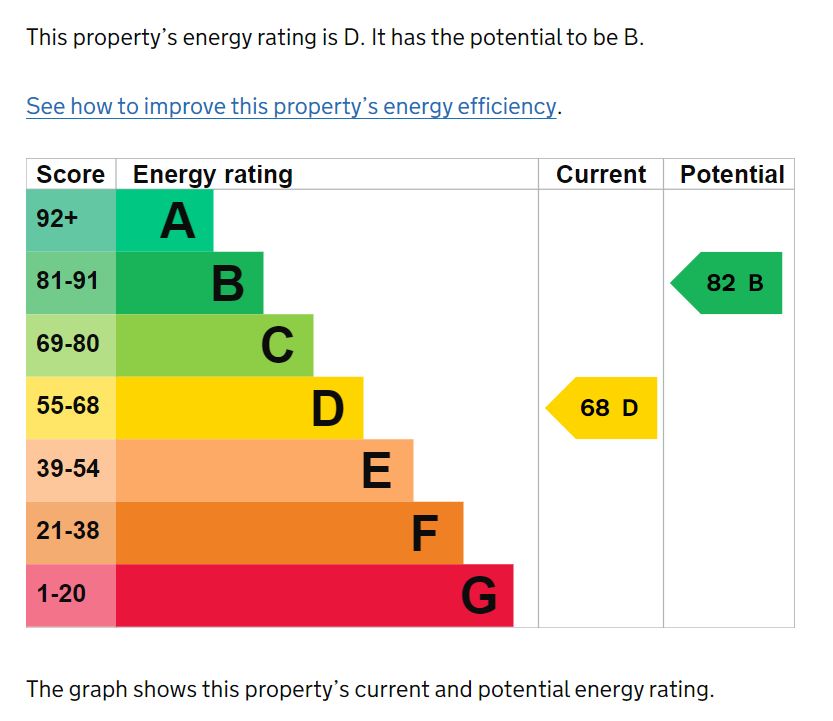Click the 1-20 score cell

(x=71, y=595)
